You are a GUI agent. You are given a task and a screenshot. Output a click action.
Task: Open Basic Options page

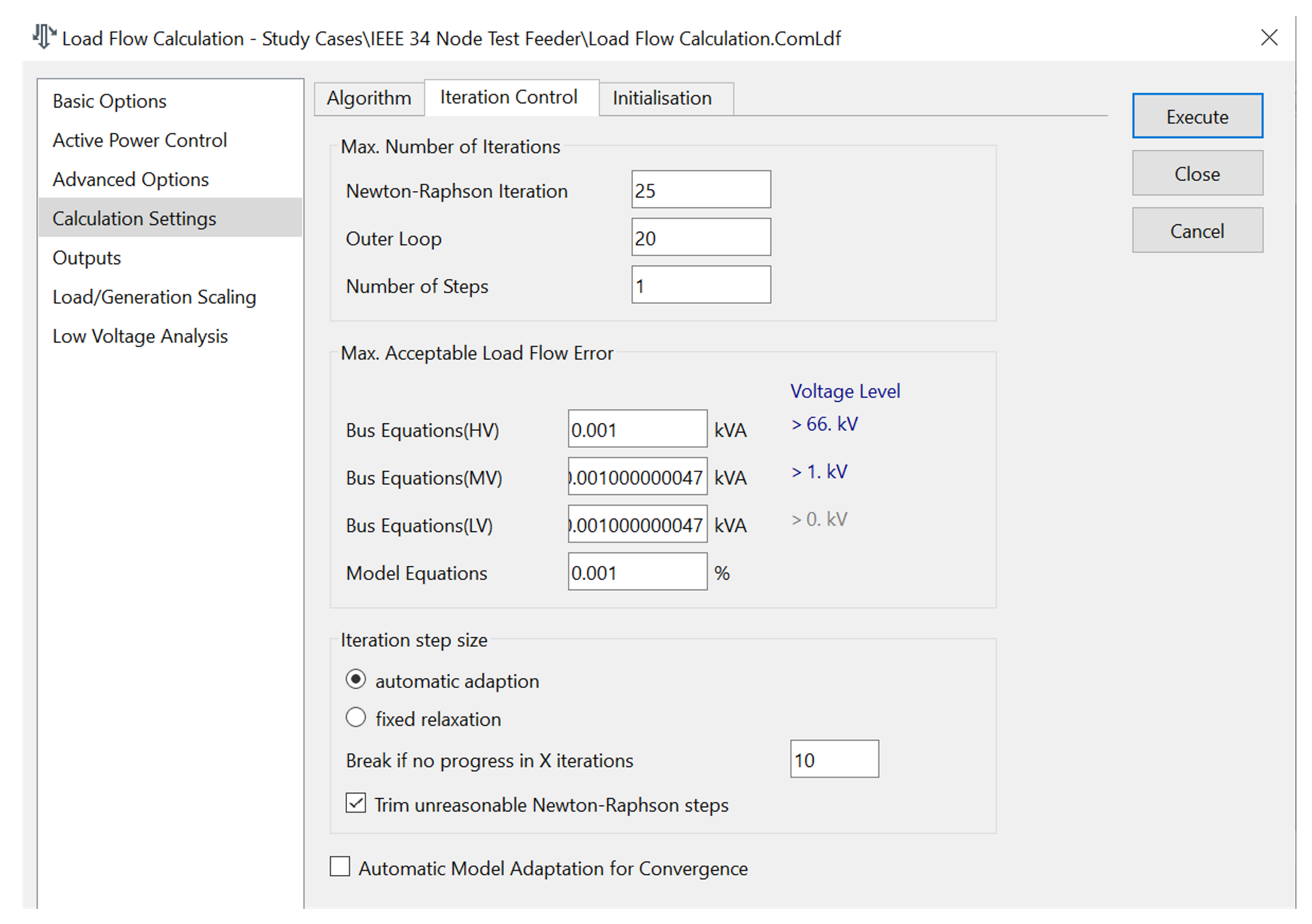pyautogui.click(x=110, y=101)
